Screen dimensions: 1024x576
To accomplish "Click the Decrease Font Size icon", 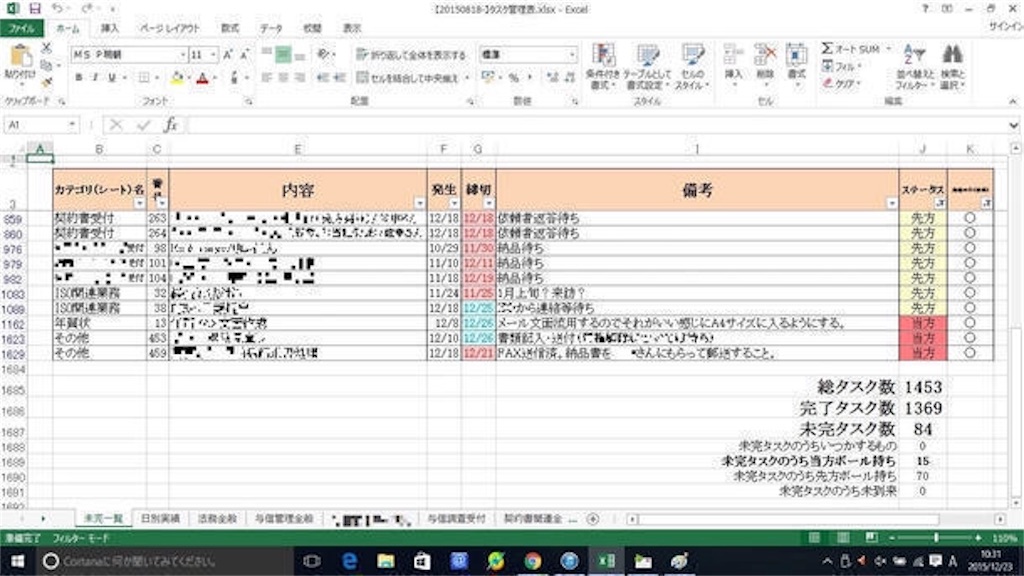I will point(245,55).
